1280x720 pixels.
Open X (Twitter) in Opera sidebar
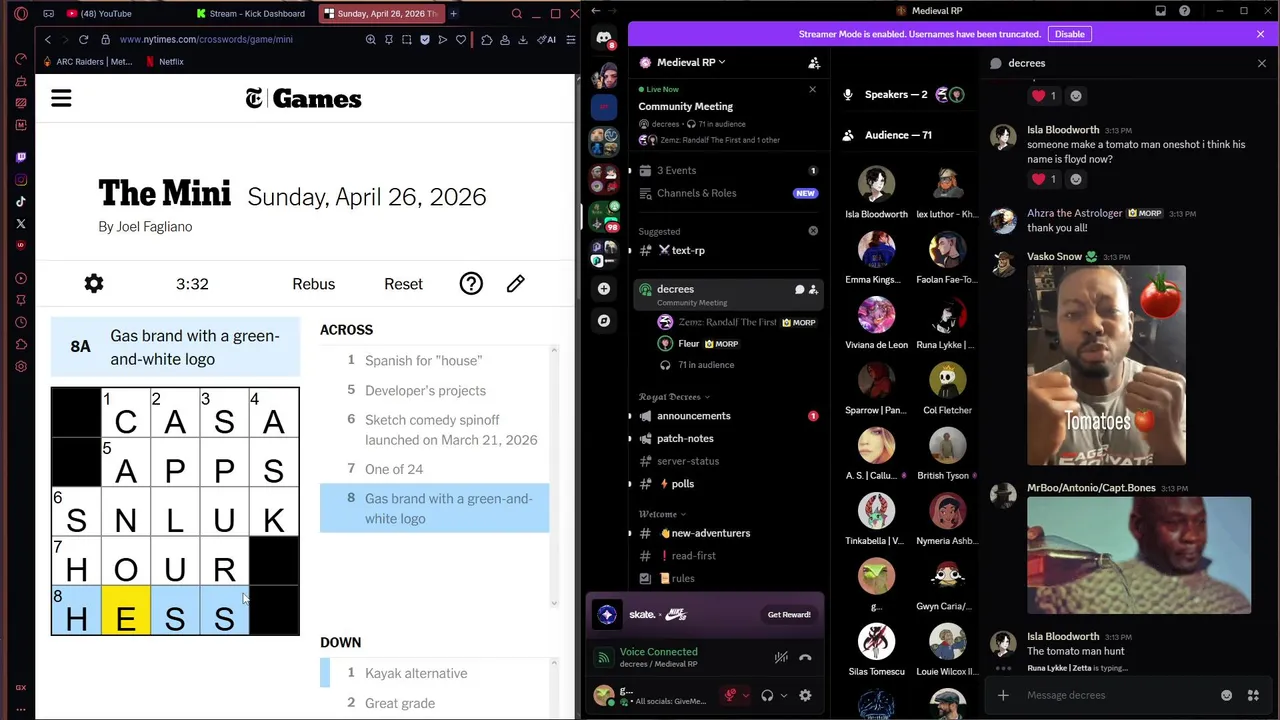pos(21,224)
